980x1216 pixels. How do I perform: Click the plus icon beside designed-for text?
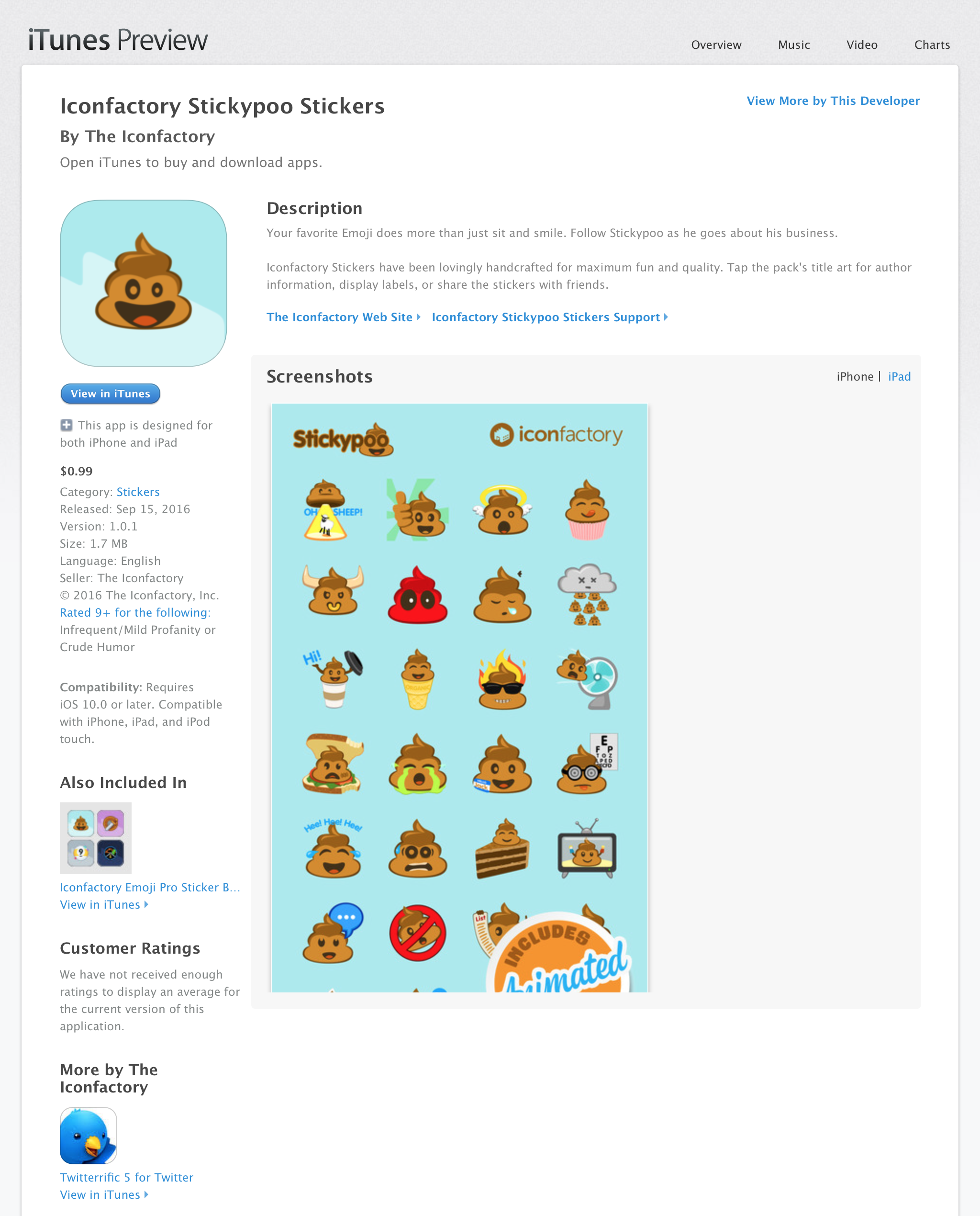66,425
